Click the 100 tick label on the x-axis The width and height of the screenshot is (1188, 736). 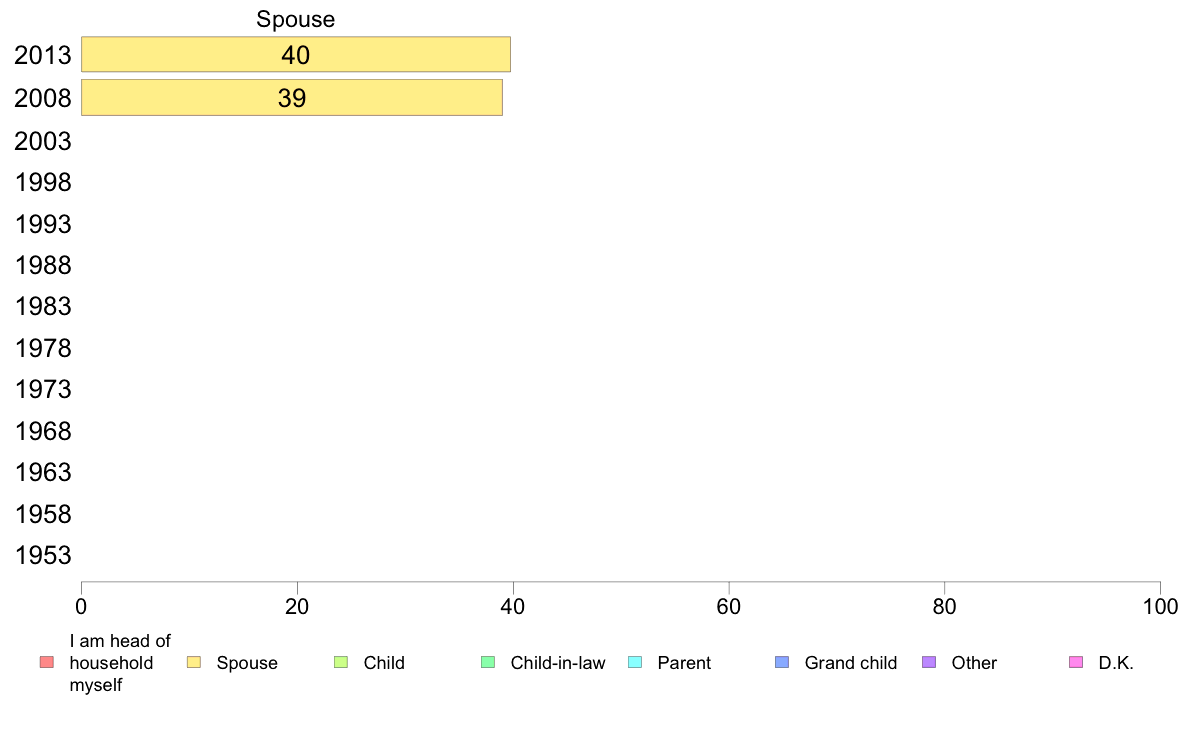point(1160,606)
